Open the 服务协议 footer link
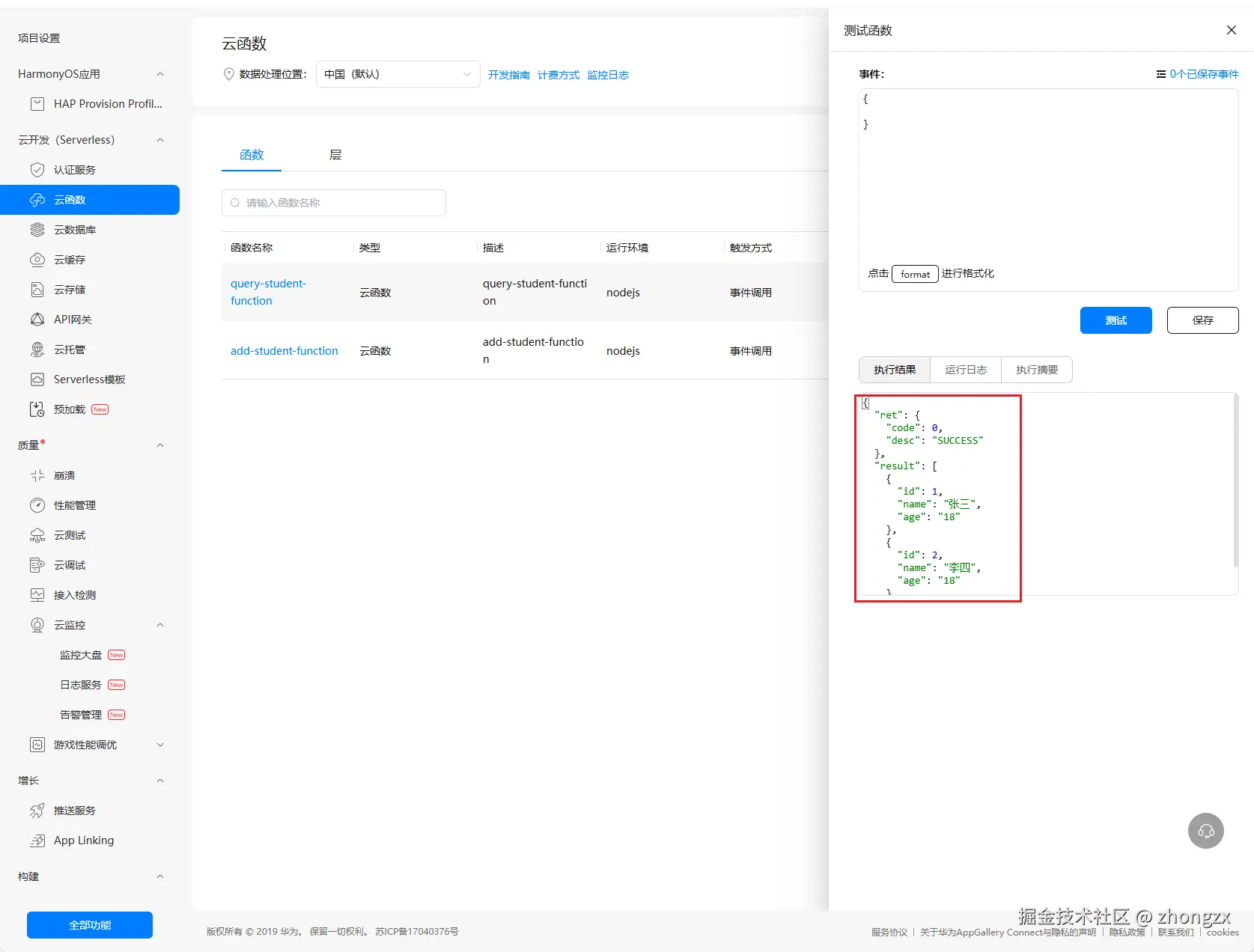This screenshot has width=1254, height=952. (889, 932)
